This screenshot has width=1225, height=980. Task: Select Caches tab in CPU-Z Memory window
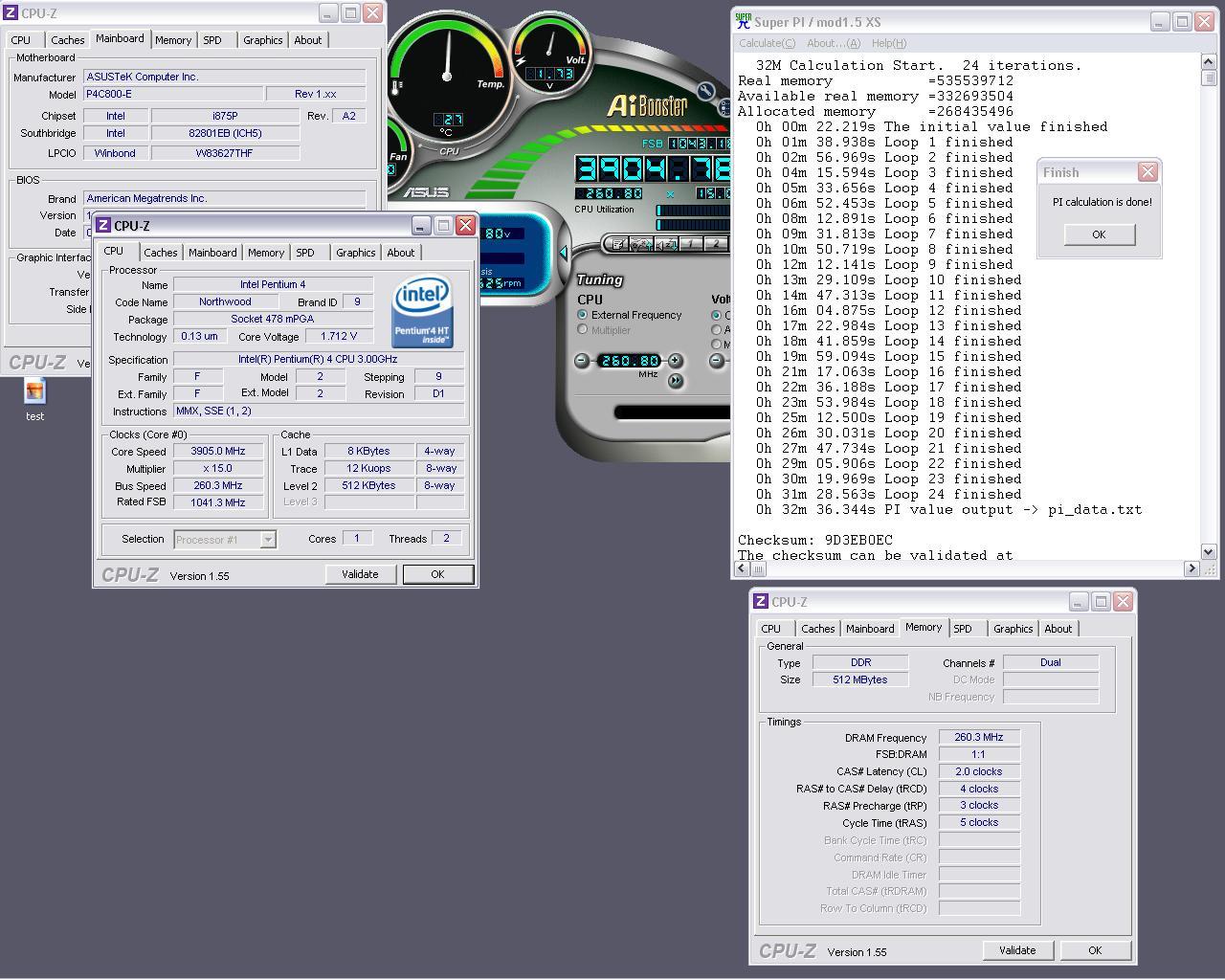tap(818, 629)
